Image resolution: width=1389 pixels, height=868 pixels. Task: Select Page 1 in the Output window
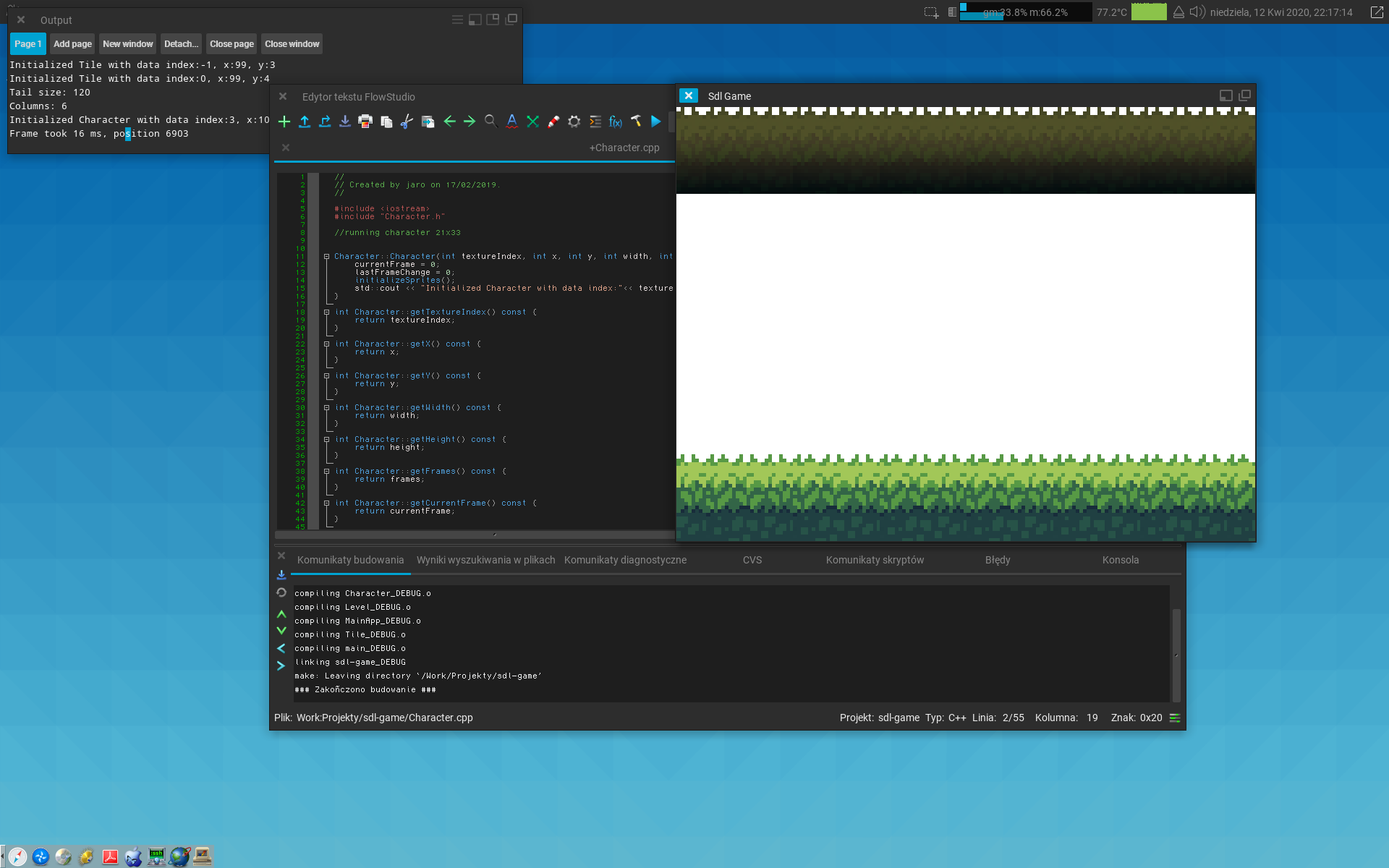point(27,43)
